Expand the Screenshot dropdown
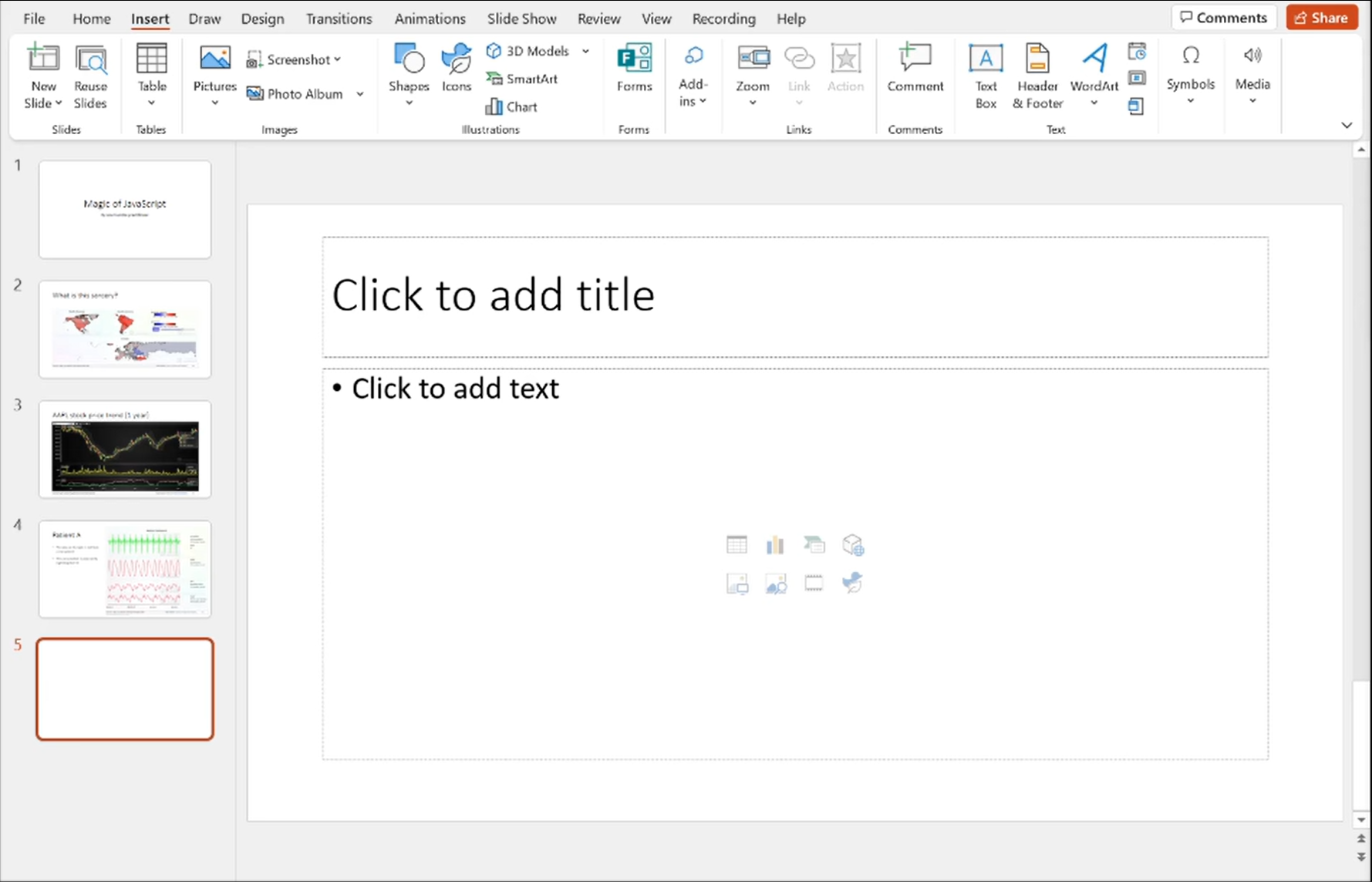This screenshot has height=882, width=1372. 338,59
